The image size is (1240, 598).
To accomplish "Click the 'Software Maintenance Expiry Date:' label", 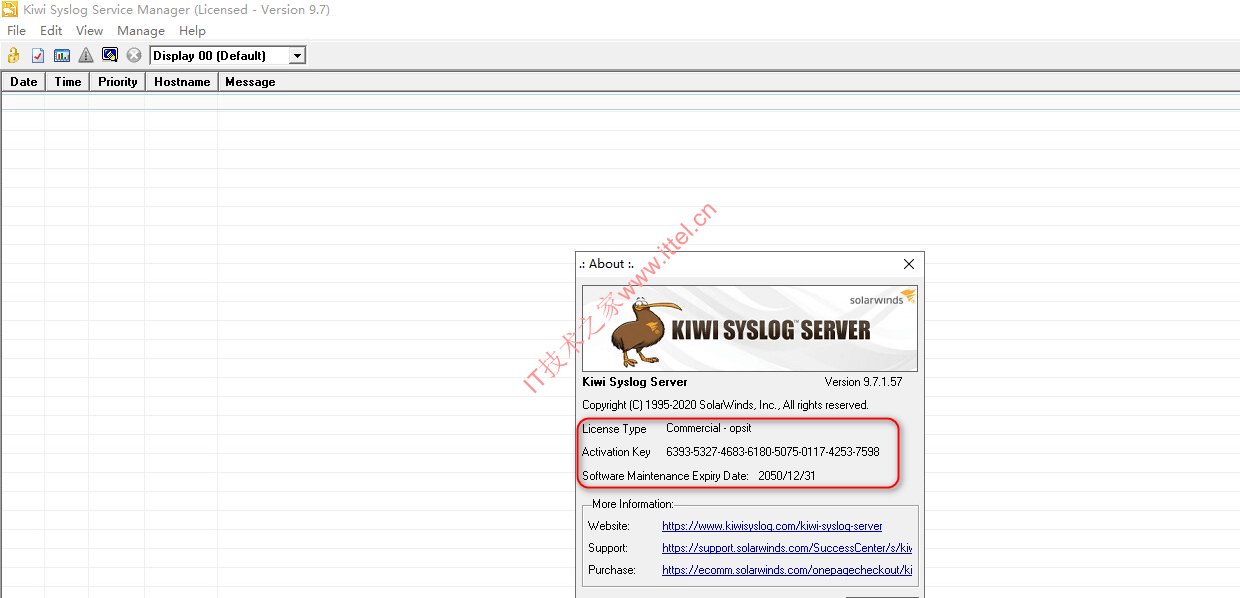I will [x=665, y=476].
